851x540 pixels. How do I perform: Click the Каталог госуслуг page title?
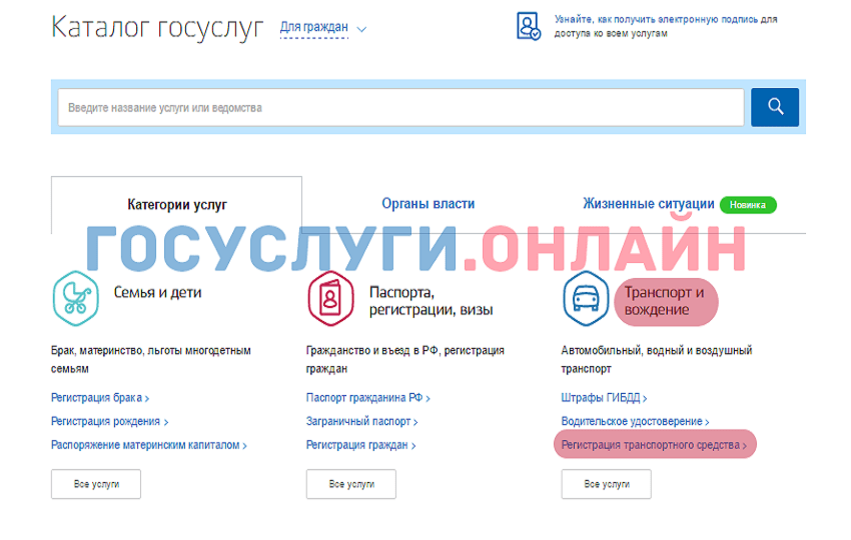157,28
